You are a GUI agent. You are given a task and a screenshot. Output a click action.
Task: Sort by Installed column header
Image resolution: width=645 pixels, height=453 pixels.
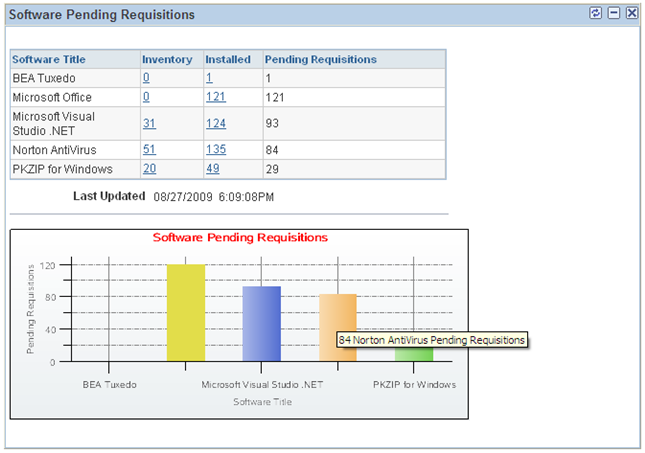click(228, 60)
